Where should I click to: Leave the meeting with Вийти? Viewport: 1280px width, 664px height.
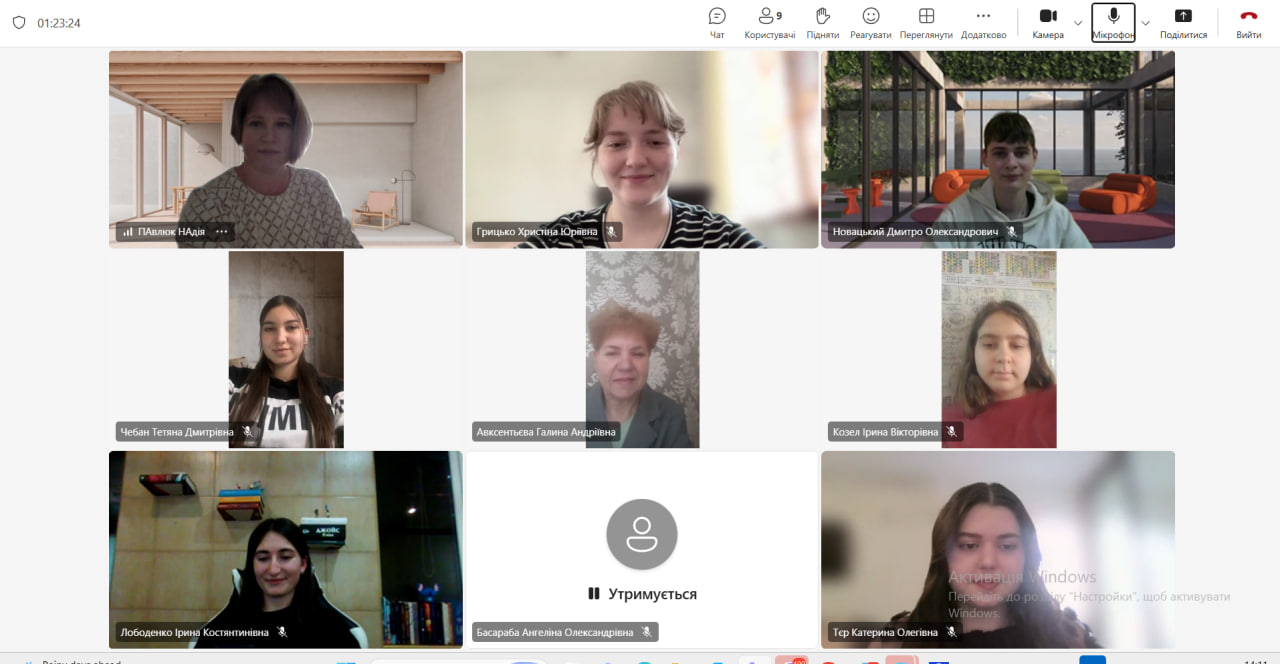(1248, 22)
